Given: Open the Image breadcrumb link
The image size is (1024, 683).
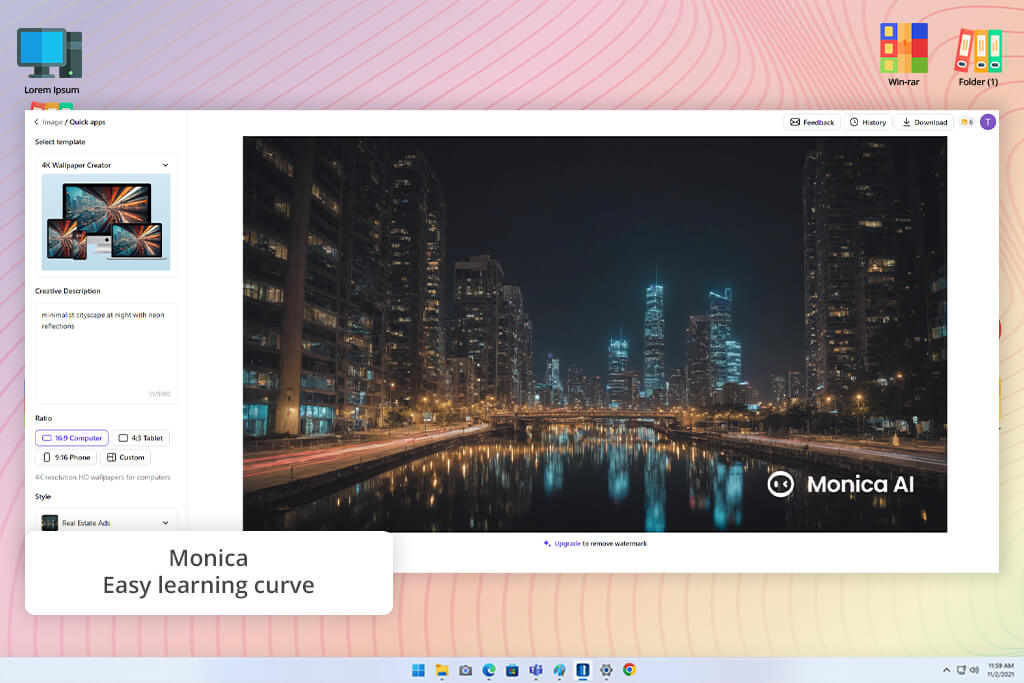Looking at the screenshot, I should pos(52,122).
